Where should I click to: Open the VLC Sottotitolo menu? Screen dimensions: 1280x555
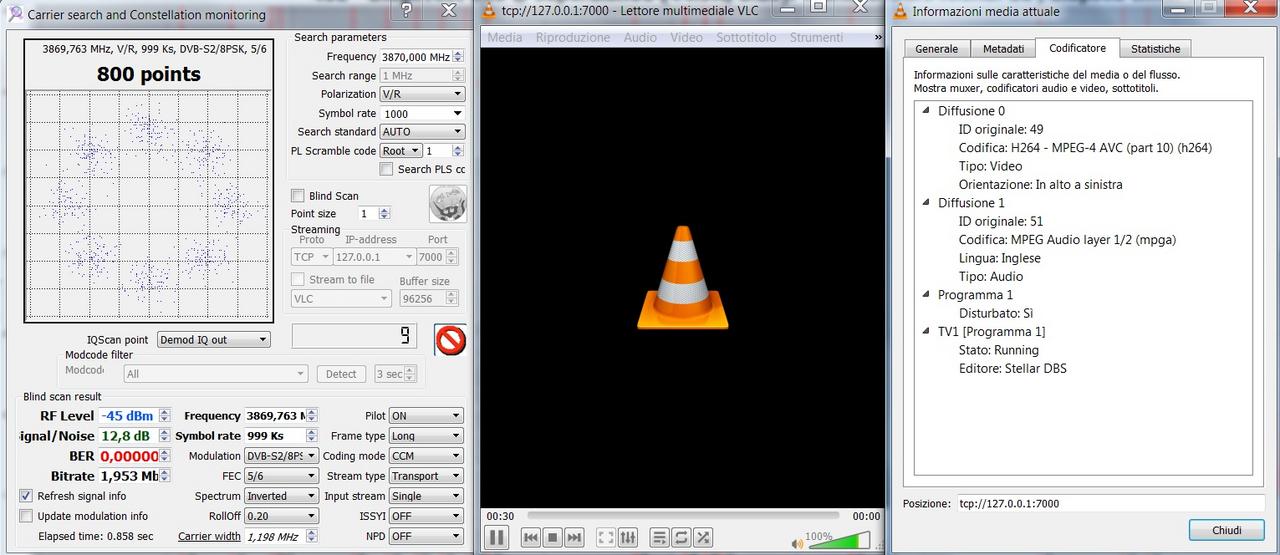746,37
